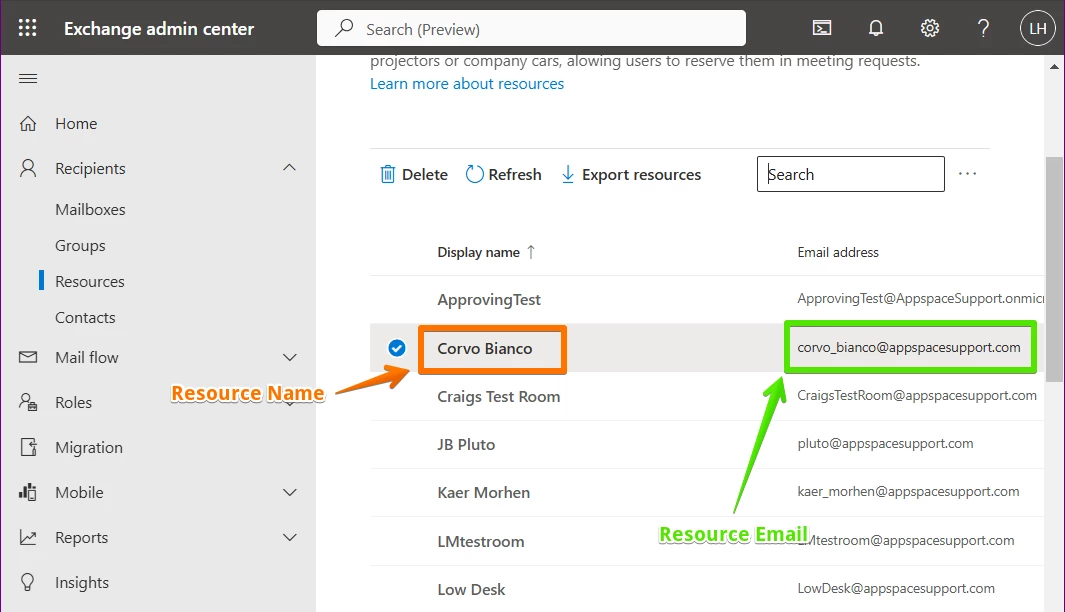Screen dimensions: 1065x612
Task: Open Mailboxes under Recipients
Action: tap(90, 209)
